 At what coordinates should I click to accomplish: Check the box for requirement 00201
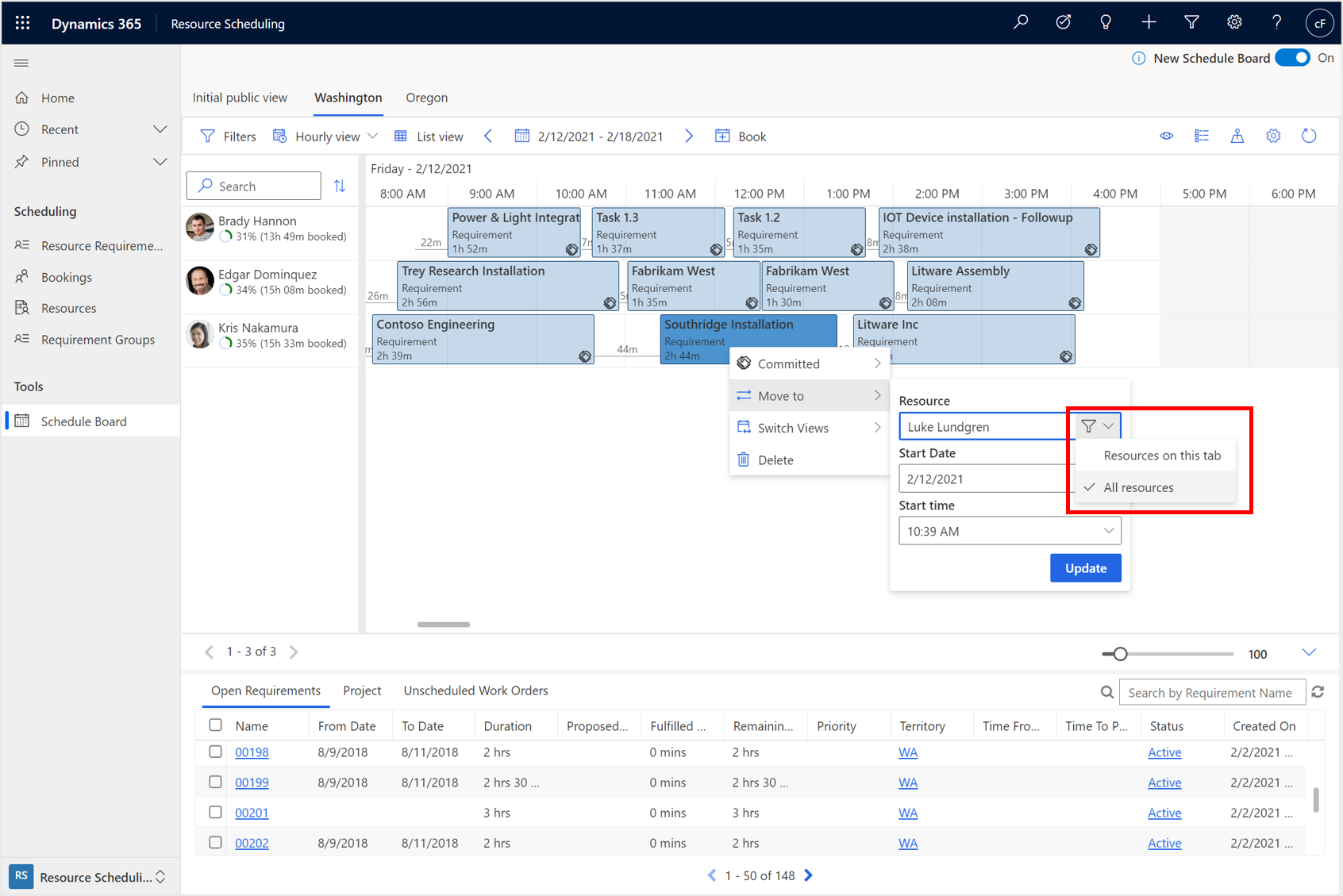pos(215,812)
